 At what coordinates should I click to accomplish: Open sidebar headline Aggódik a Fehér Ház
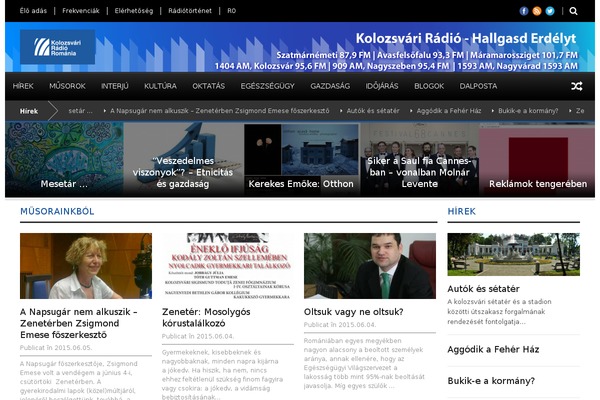click(493, 349)
